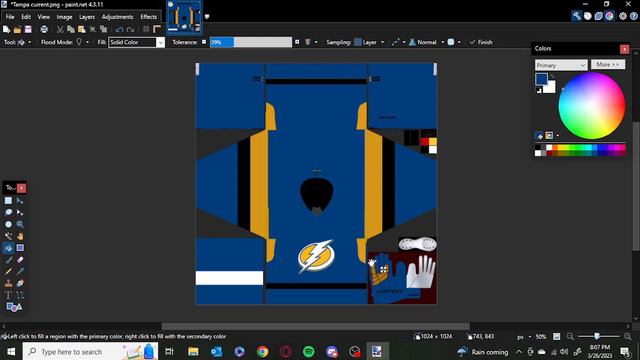Open the View menu
Image resolution: width=640 pixels, height=360 pixels.
tap(44, 17)
